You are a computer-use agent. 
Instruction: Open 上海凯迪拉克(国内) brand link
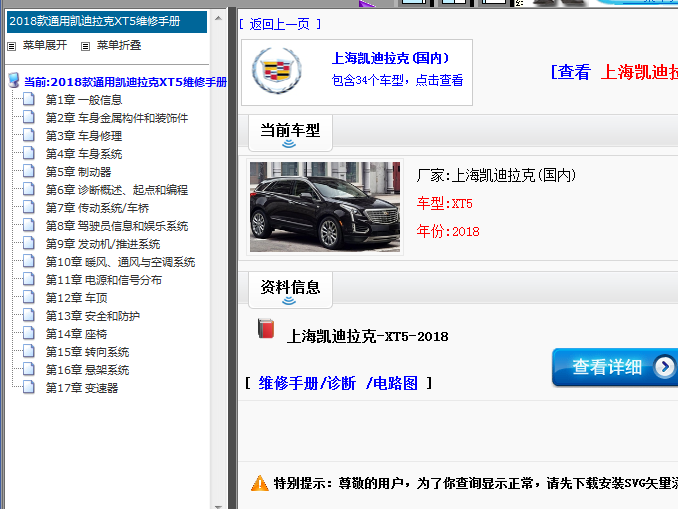[x=391, y=58]
